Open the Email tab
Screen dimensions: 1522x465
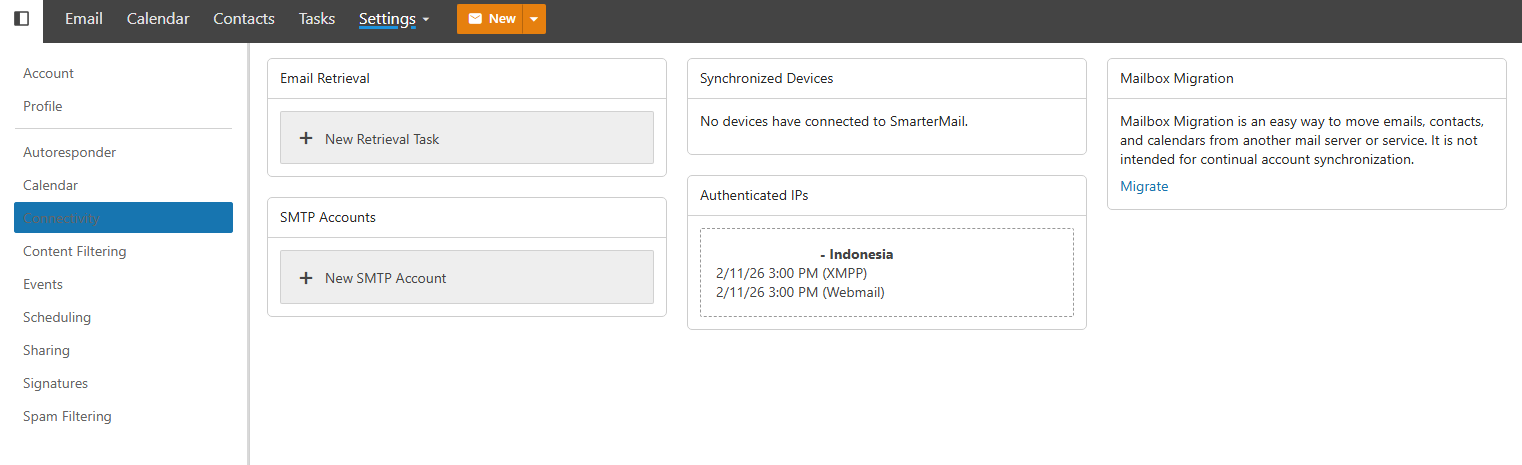click(84, 19)
